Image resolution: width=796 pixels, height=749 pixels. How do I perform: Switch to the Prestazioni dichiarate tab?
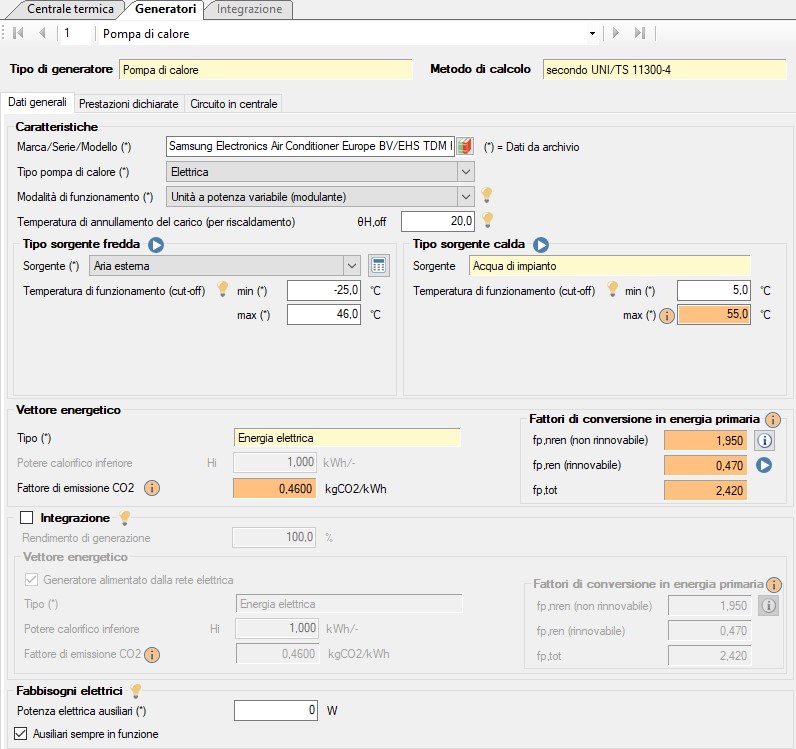tap(128, 103)
